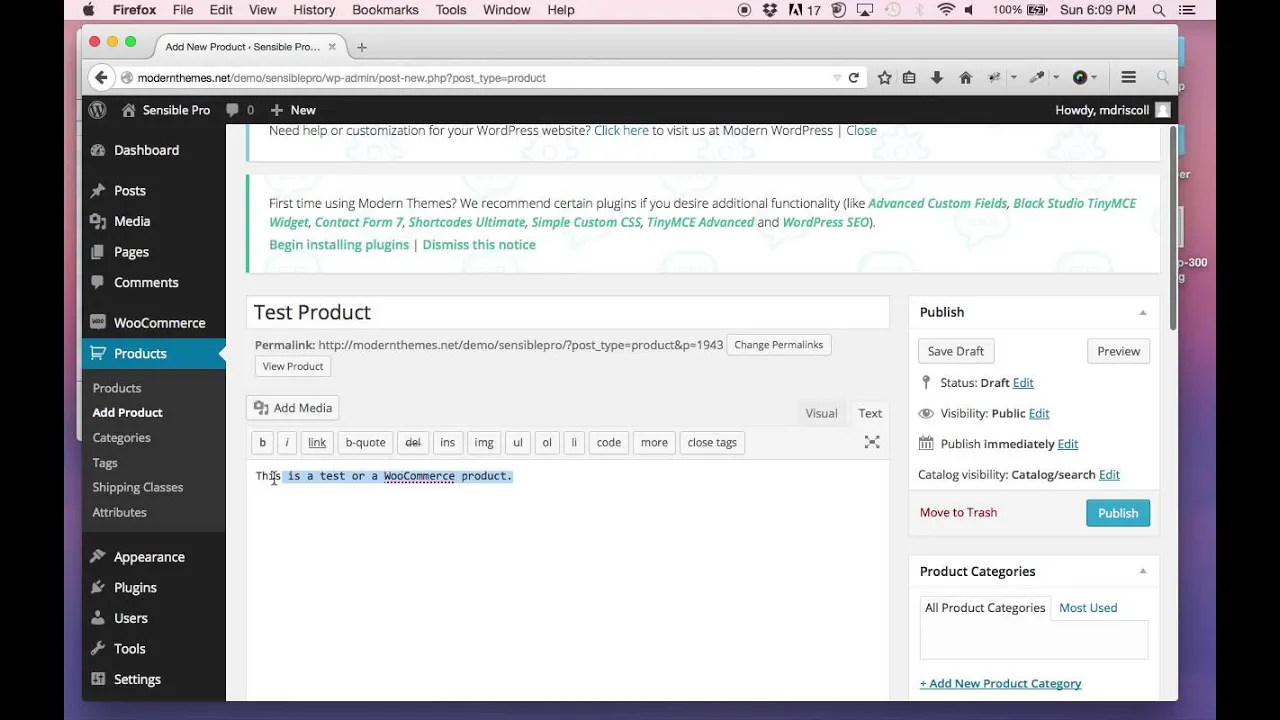
Task: Open Tools in admin sidebar
Action: (129, 648)
